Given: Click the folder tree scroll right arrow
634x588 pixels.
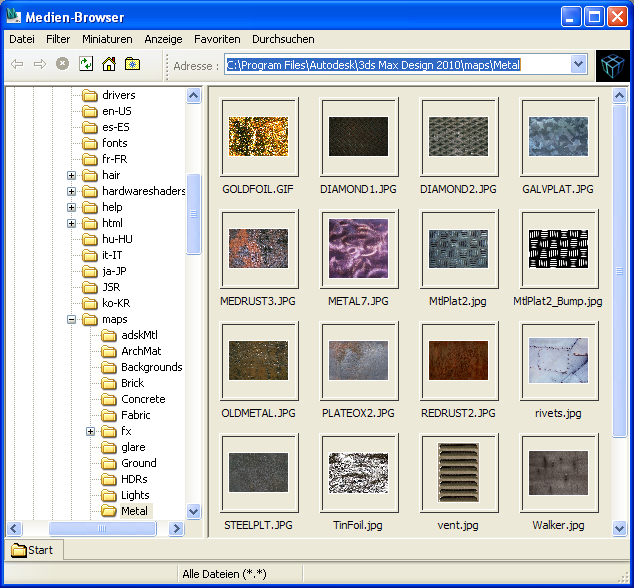Looking at the screenshot, I should [176, 528].
